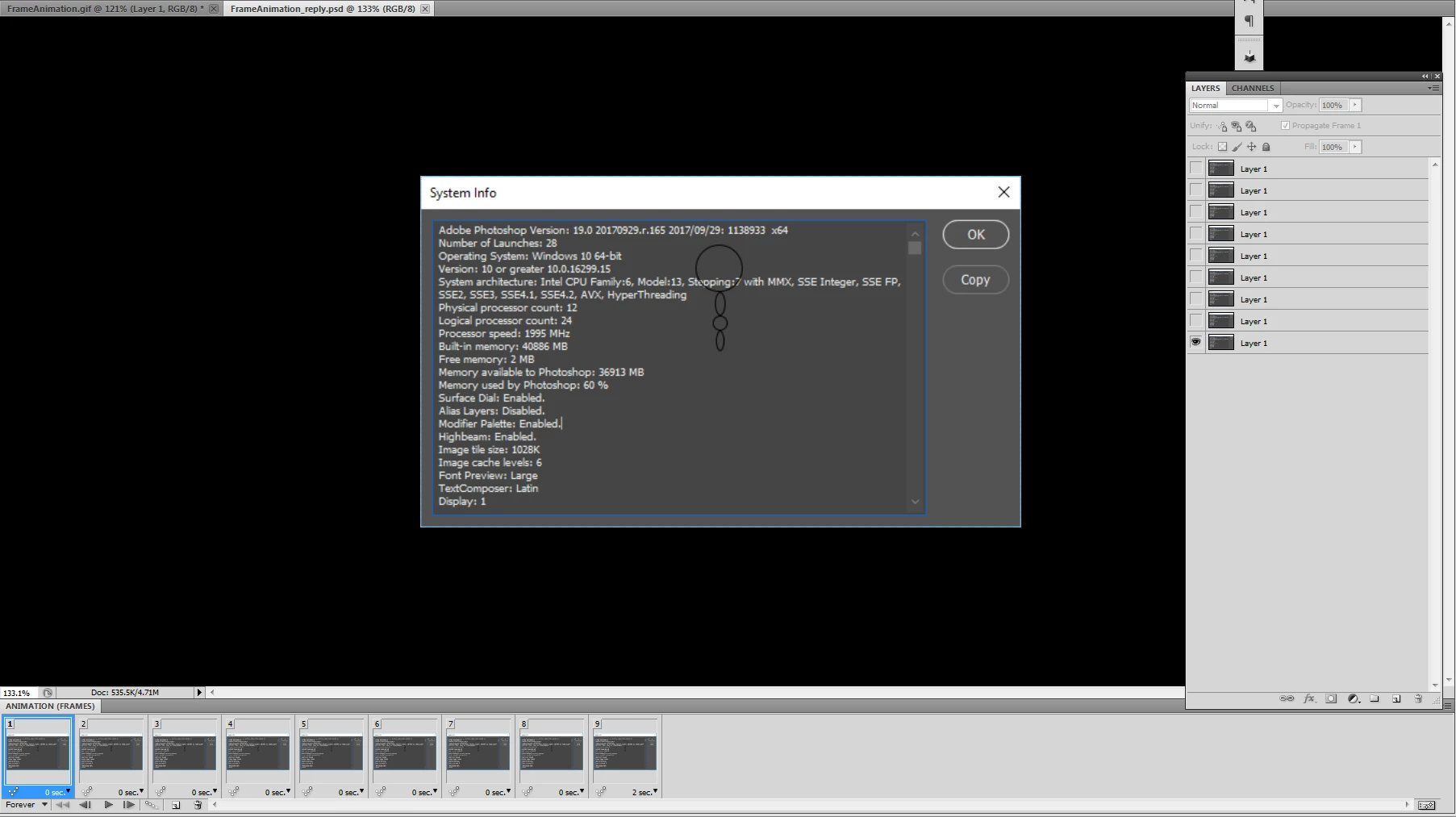1456x817 pixels.
Task: Select FrameAnimation_reply.psd document tab
Action: 323,9
